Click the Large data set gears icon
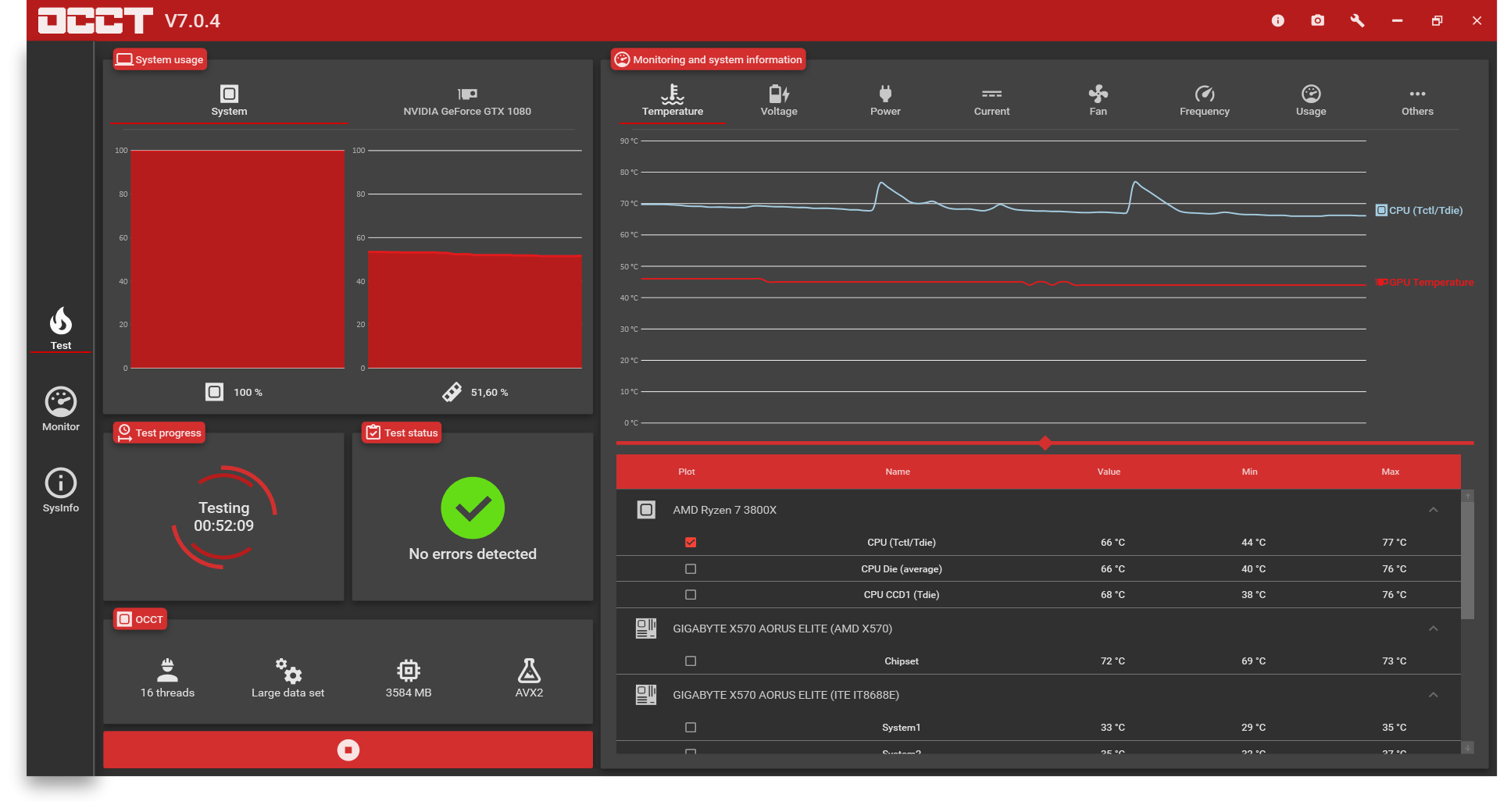The width and height of the screenshot is (1500, 812). pos(288,670)
